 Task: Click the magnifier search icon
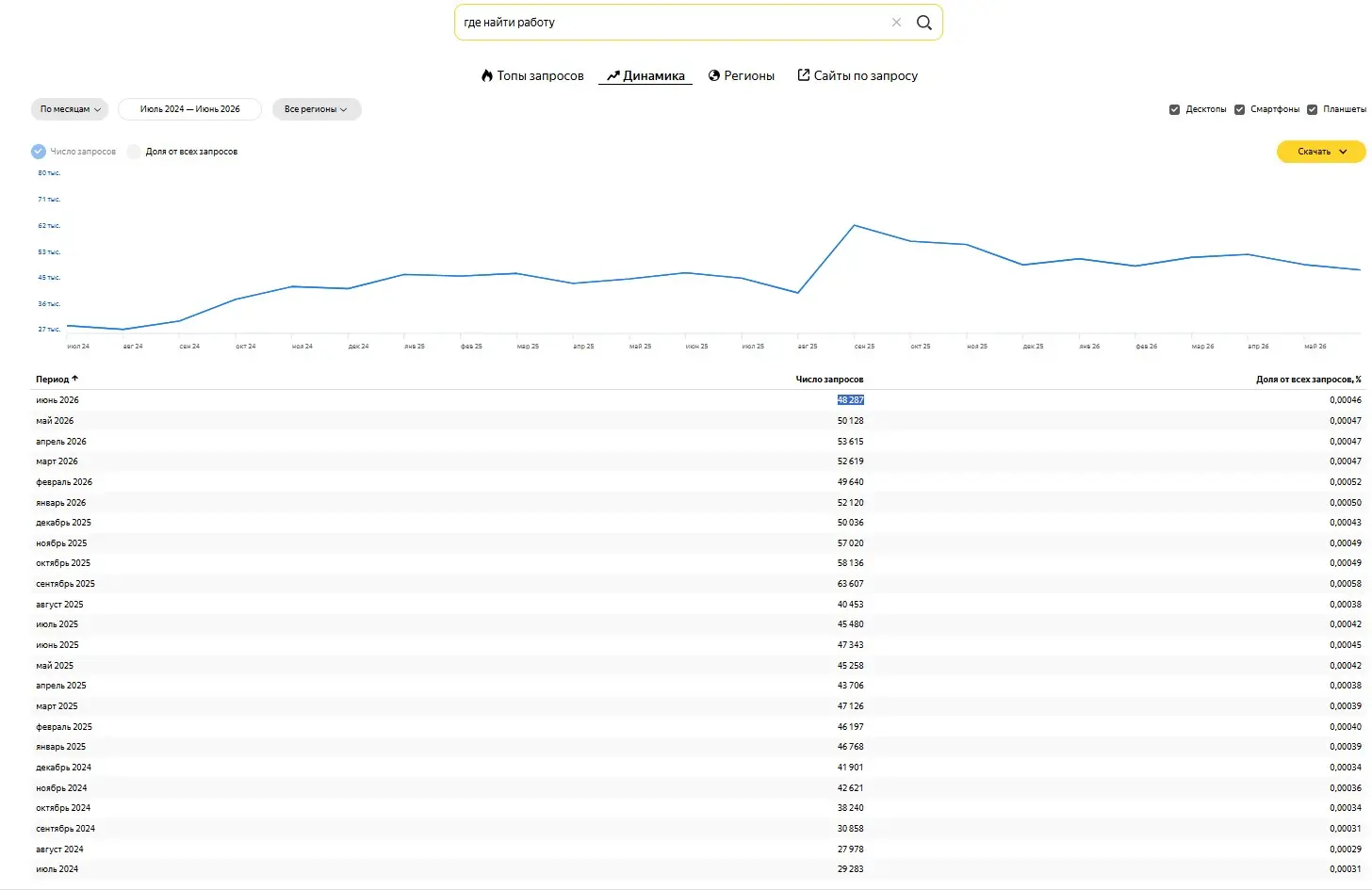924,23
